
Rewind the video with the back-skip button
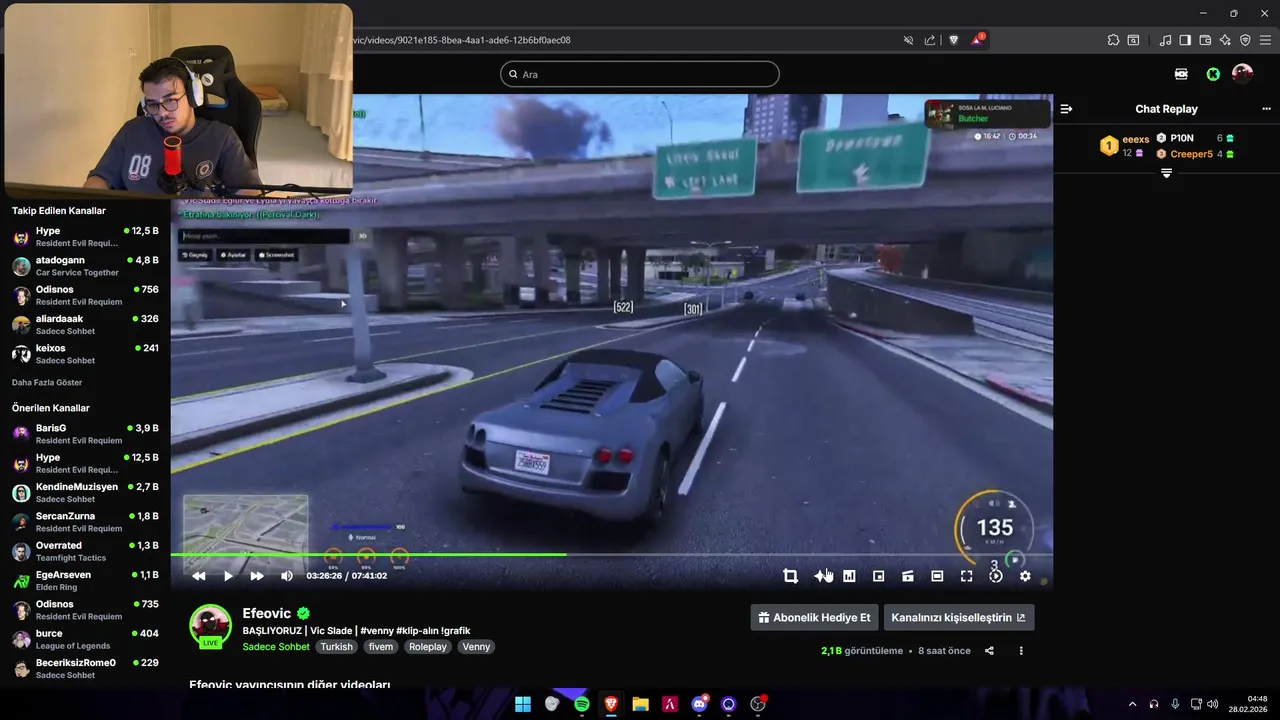pos(199,576)
